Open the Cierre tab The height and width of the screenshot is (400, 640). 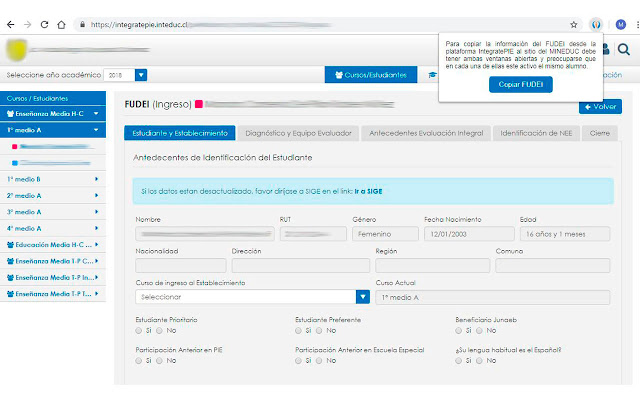pos(600,133)
